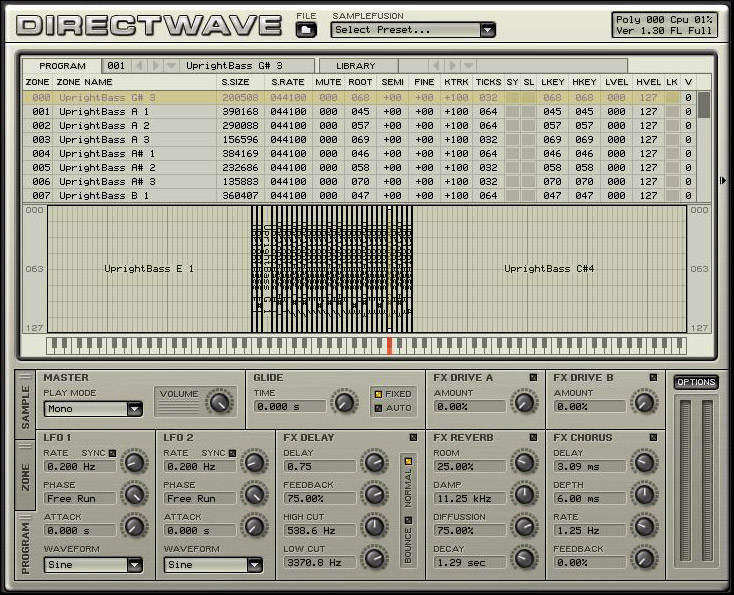
Task: Toggle LFO 2 SYNC checkbox
Action: click(232, 453)
